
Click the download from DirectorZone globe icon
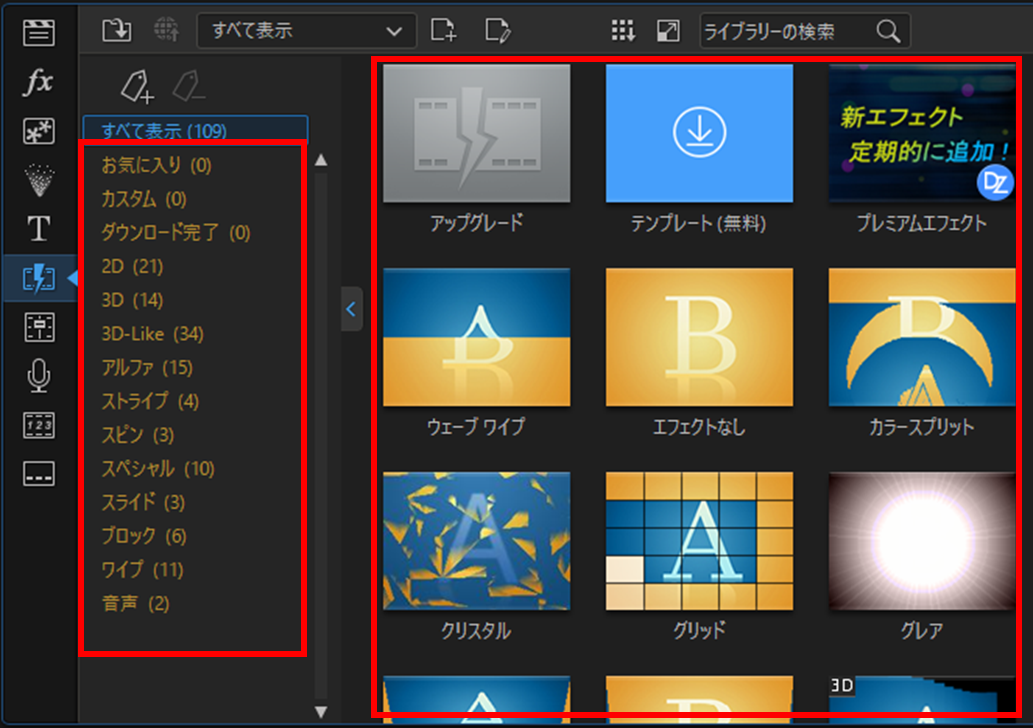166,30
